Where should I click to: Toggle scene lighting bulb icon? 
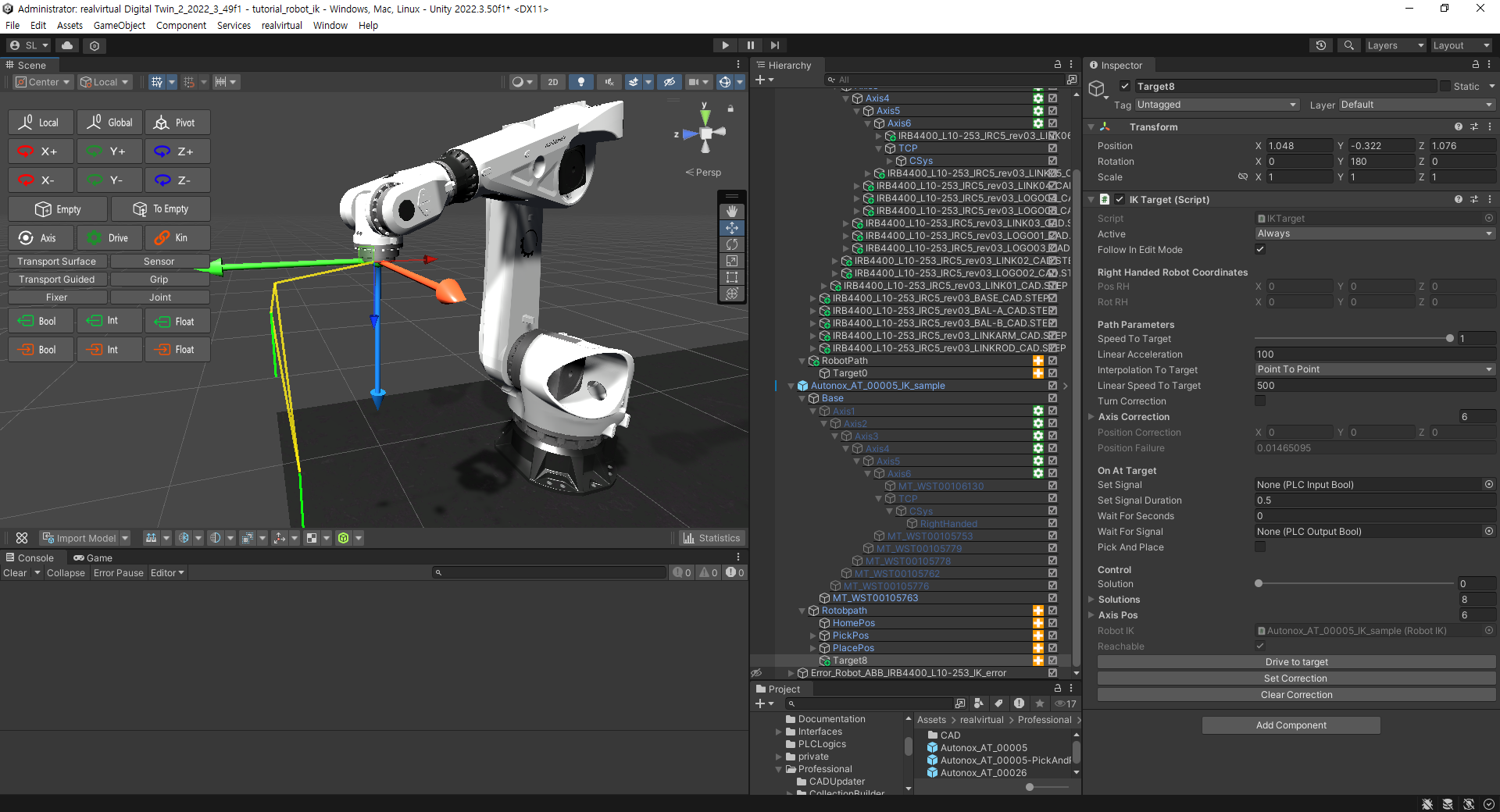[580, 82]
